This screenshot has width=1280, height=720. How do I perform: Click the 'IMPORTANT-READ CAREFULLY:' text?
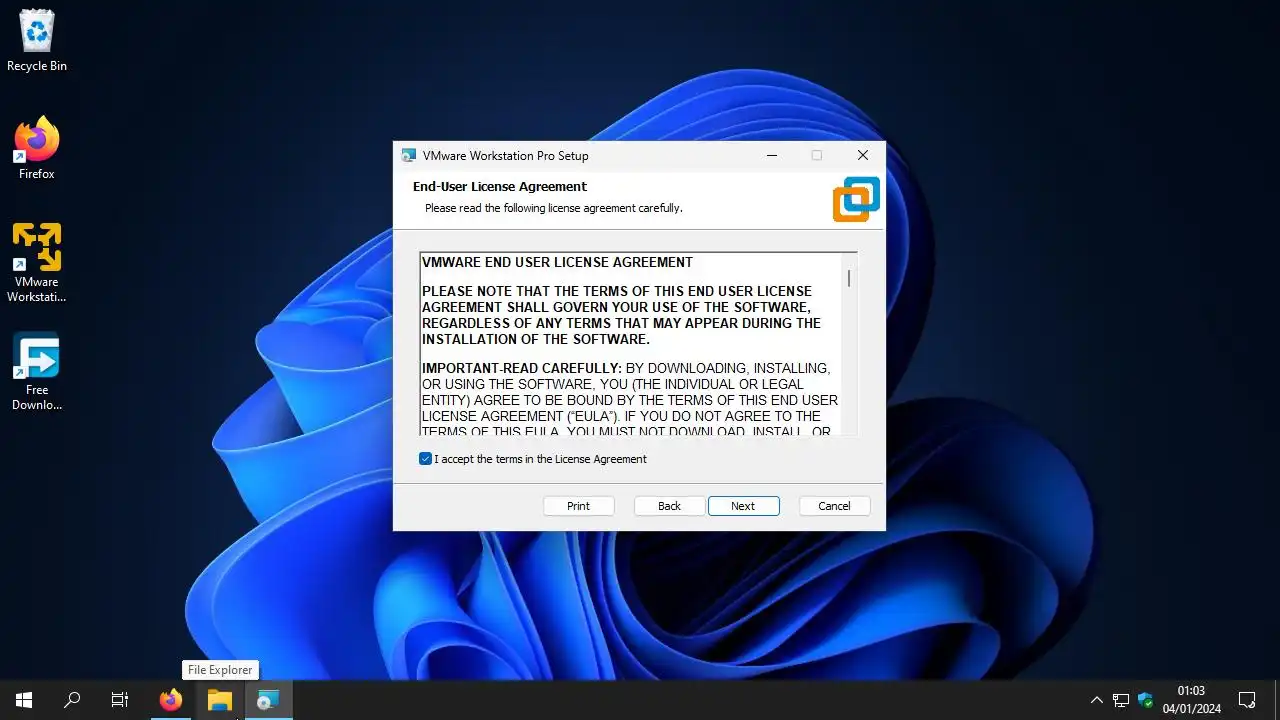pos(522,368)
